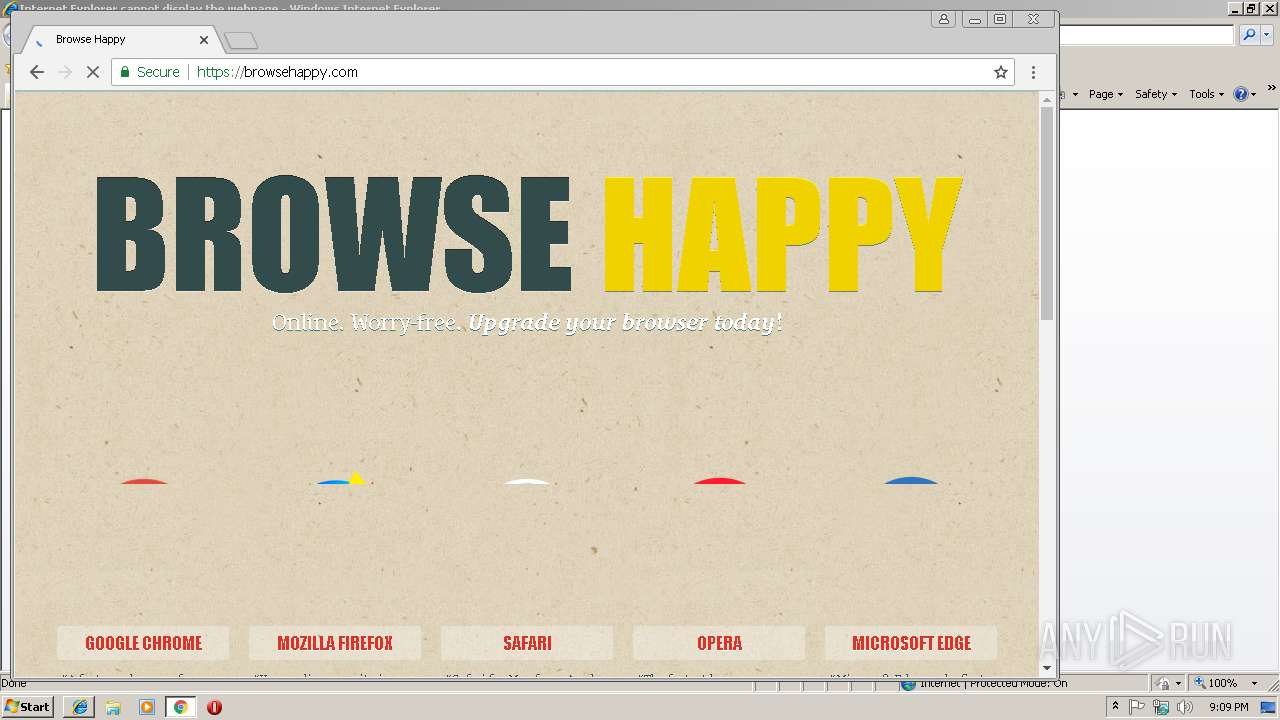Open a new Chrome tab
1280x720 pixels.
click(241, 41)
